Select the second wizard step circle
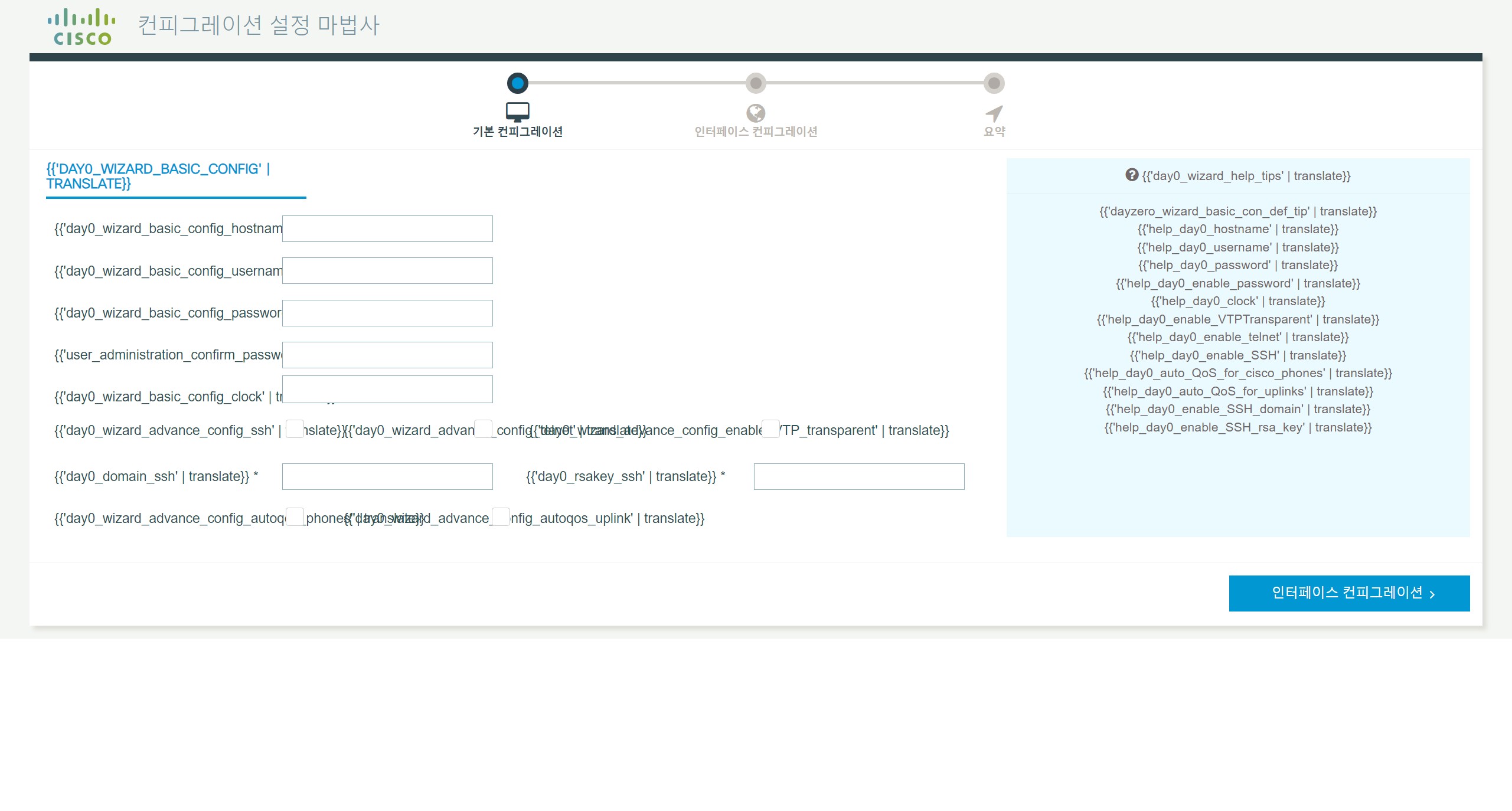 tap(756, 83)
